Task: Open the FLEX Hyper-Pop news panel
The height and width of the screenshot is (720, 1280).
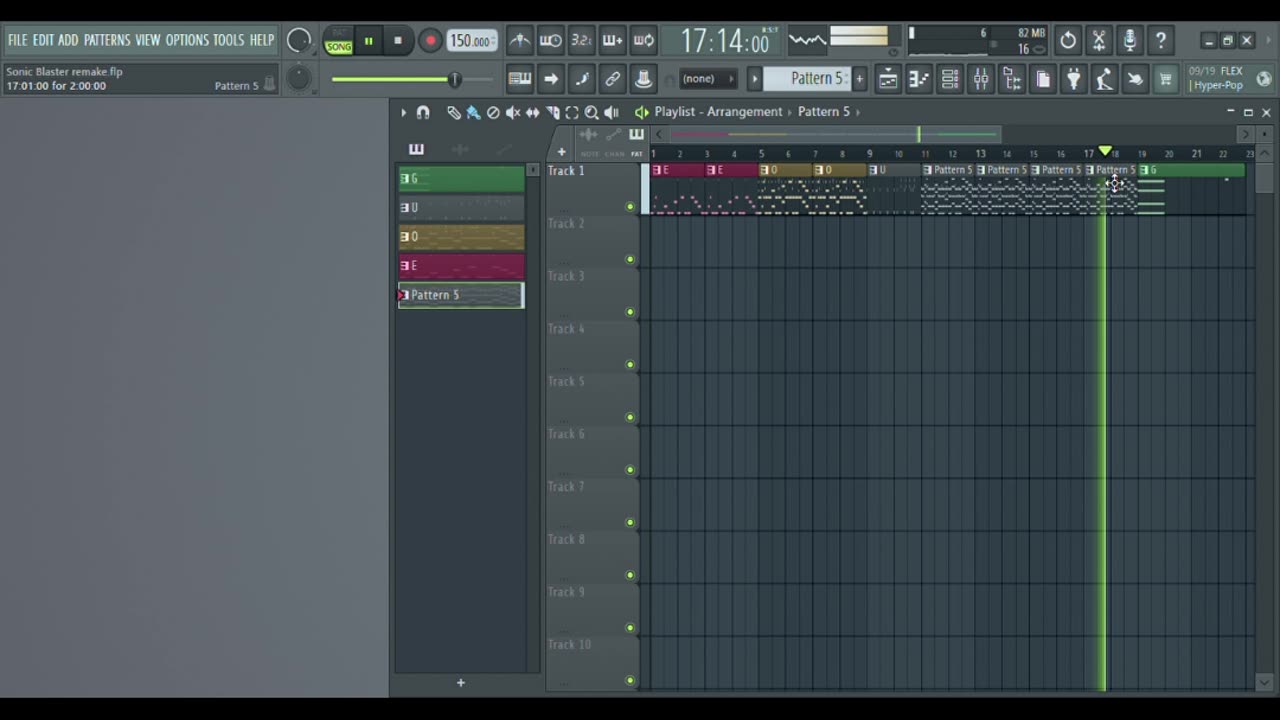Action: 1229,79
